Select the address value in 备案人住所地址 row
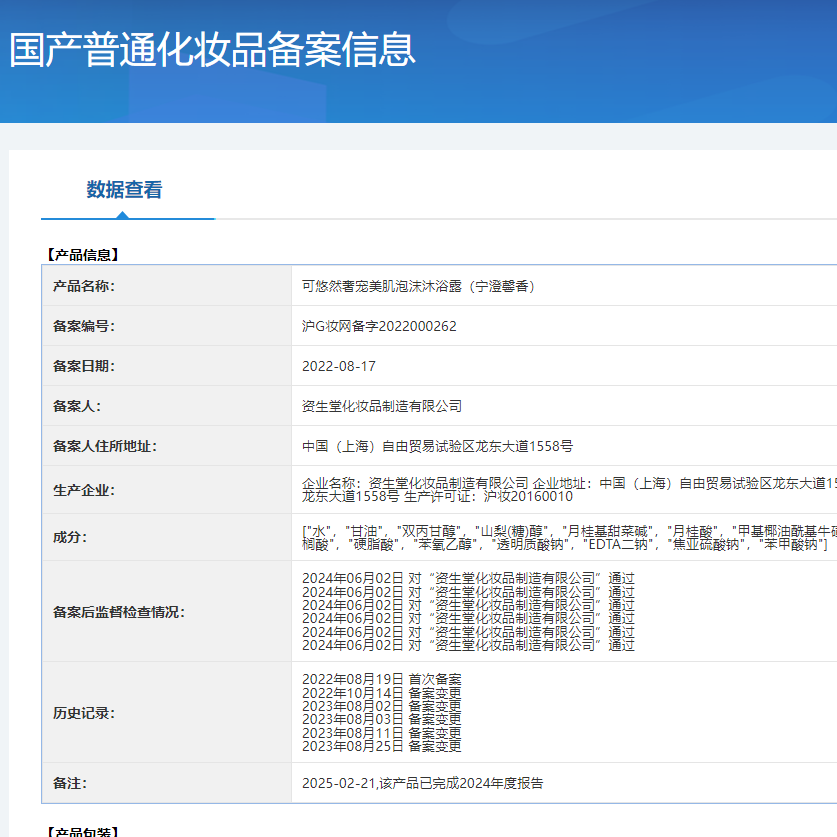This screenshot has height=837, width=837. pyautogui.click(x=437, y=446)
